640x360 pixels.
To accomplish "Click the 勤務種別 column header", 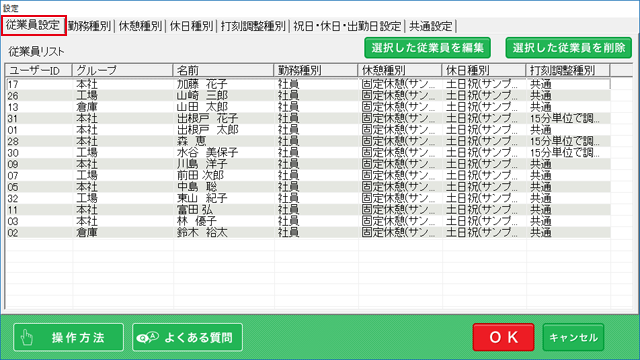I will (x=316, y=70).
